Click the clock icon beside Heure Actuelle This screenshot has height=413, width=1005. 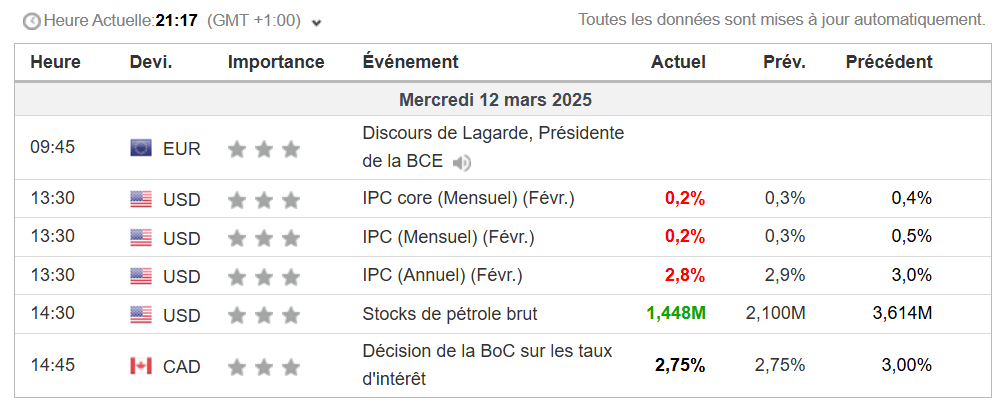tap(32, 20)
